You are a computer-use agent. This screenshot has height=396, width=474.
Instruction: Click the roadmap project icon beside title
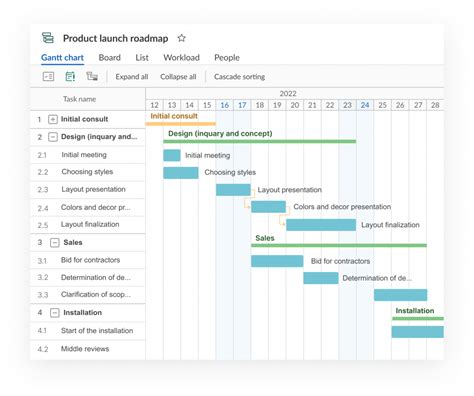pos(48,38)
